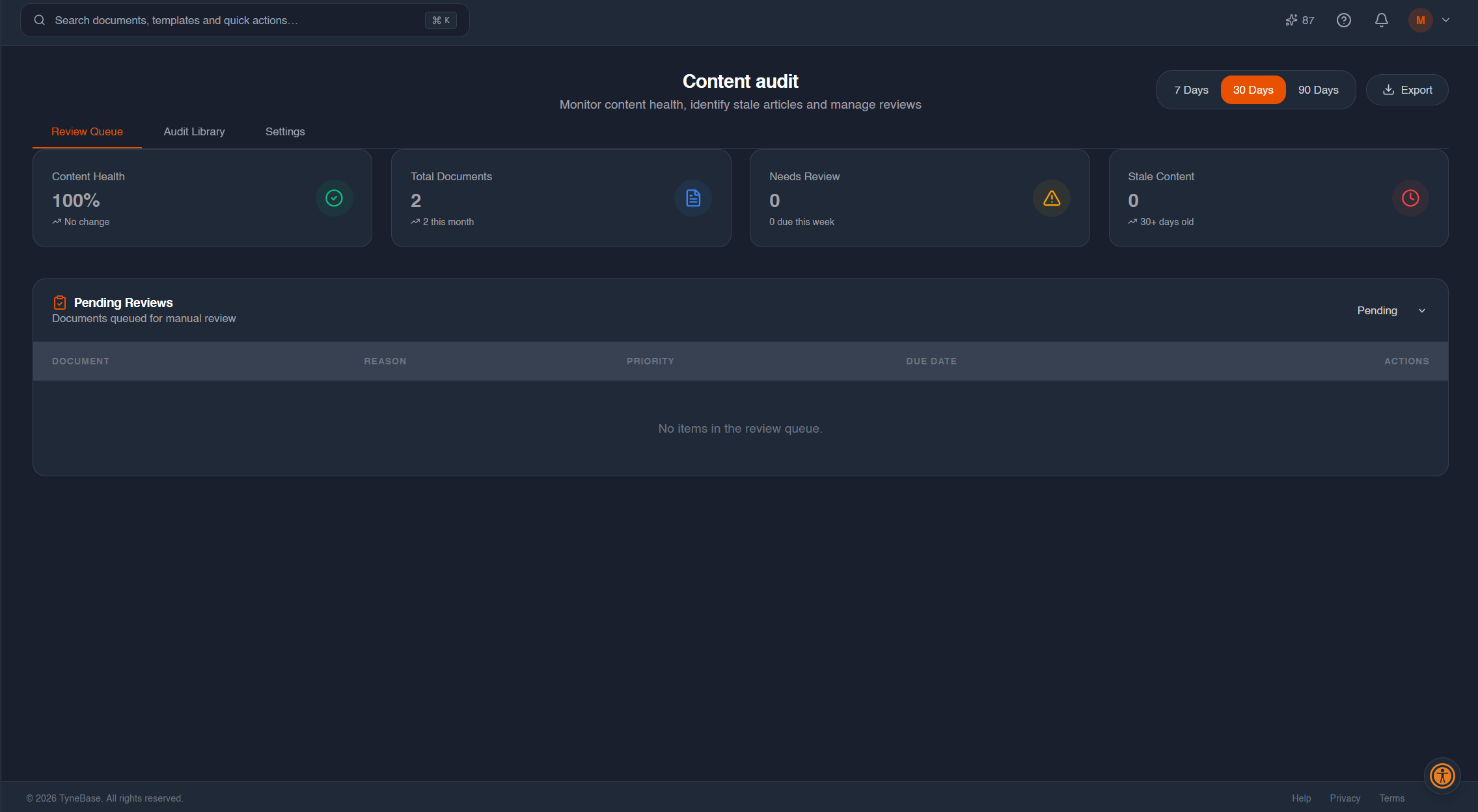Click the Export button

[1407, 90]
